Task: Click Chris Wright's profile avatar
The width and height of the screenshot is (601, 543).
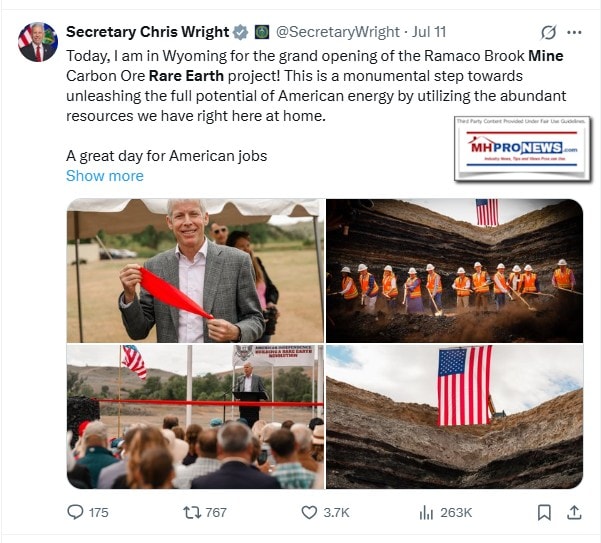Action: (x=35, y=40)
